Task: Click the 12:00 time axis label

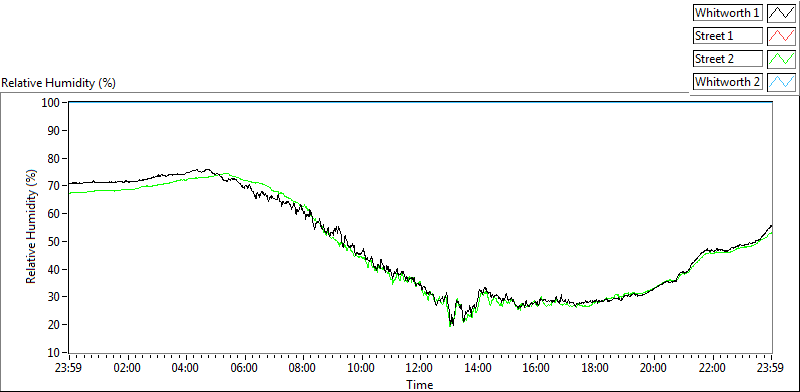Action: pyautogui.click(x=420, y=368)
